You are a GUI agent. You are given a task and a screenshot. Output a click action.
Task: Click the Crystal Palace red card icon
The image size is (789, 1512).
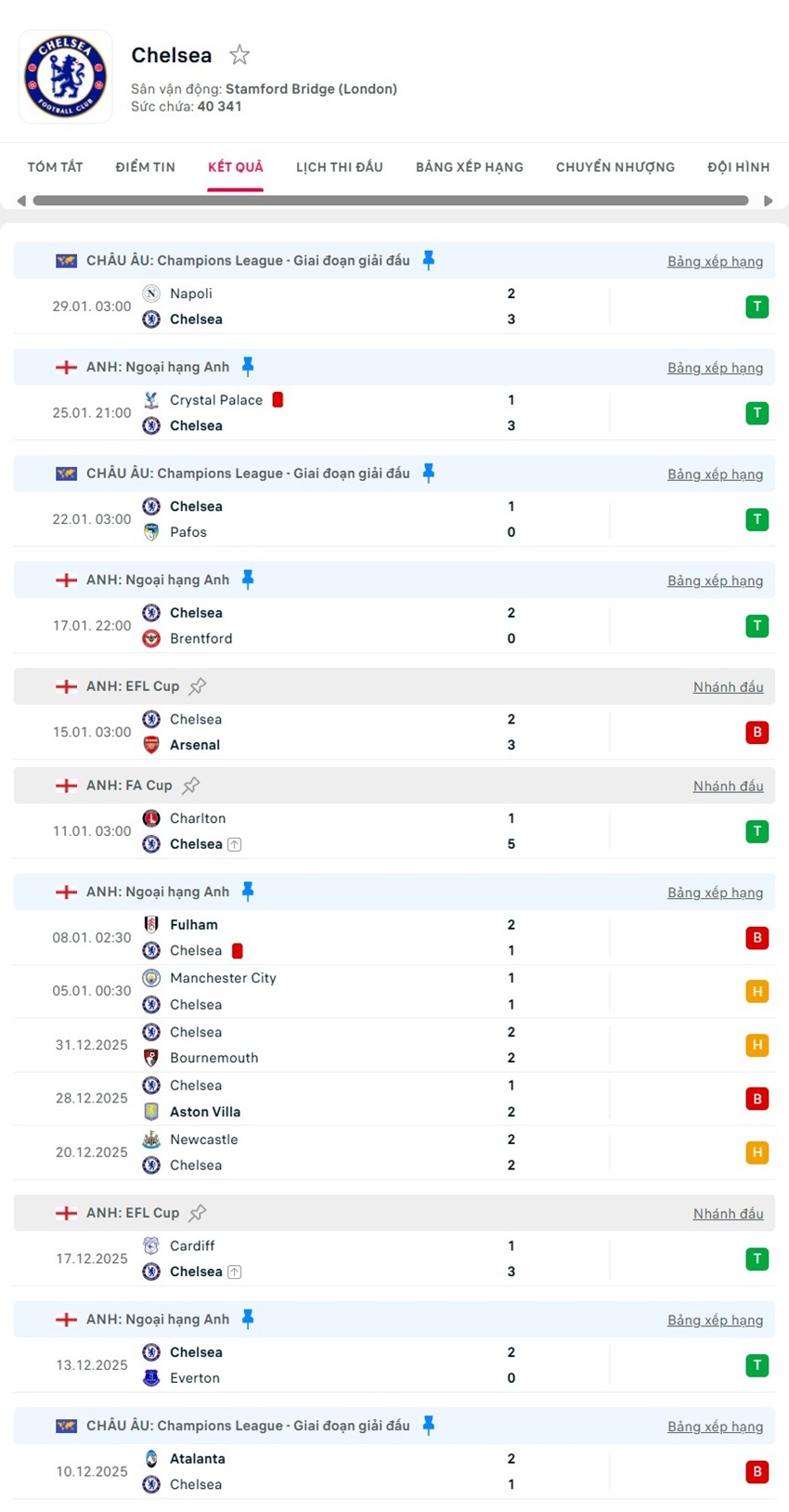pos(278,400)
